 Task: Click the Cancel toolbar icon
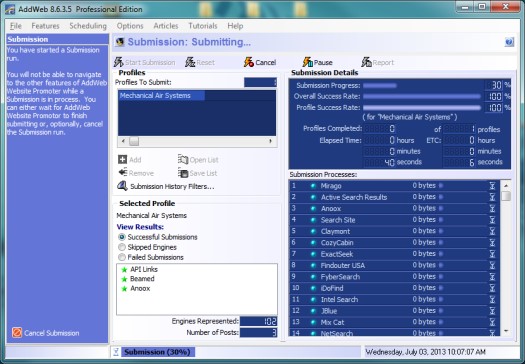(248, 62)
